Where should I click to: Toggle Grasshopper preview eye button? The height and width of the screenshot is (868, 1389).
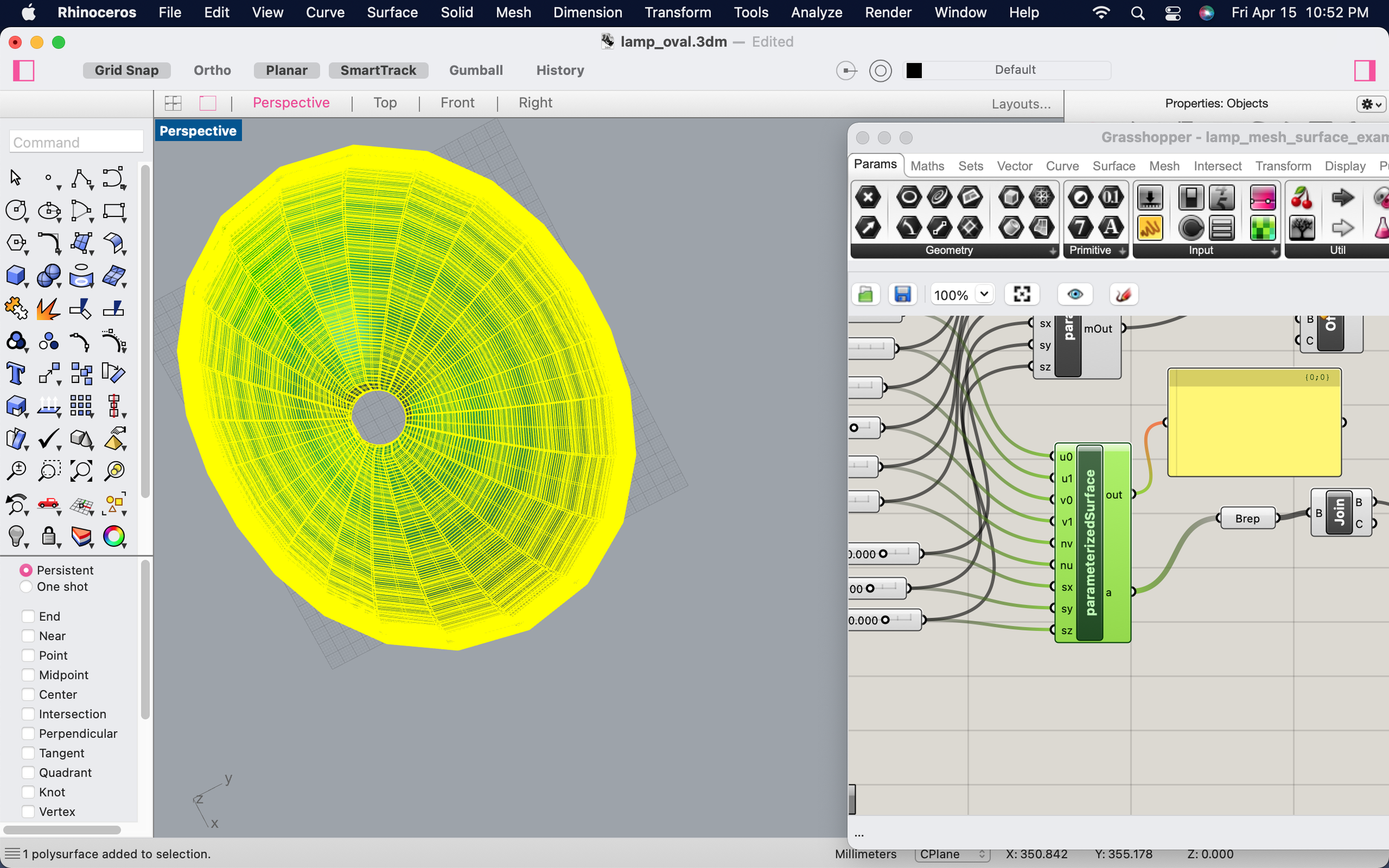(1075, 295)
